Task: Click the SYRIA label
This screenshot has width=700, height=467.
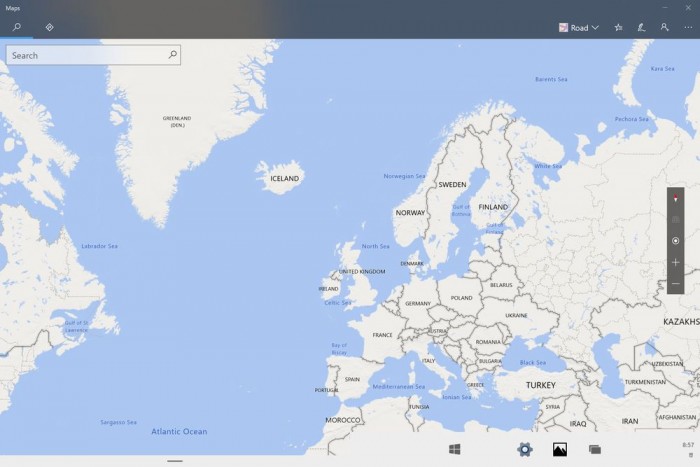Action: click(553, 407)
